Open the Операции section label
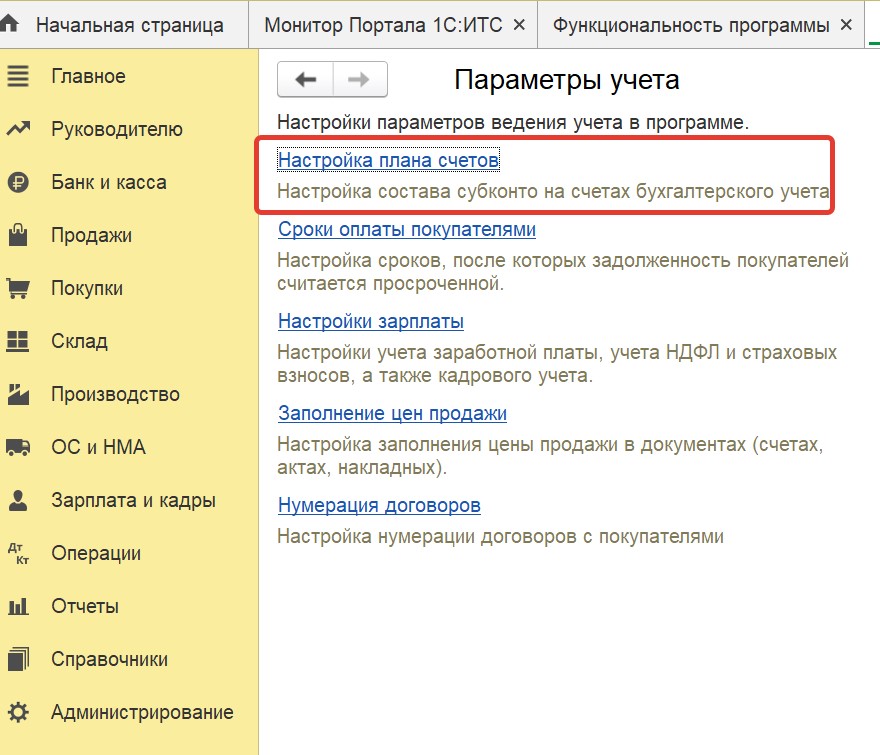 pos(96,553)
